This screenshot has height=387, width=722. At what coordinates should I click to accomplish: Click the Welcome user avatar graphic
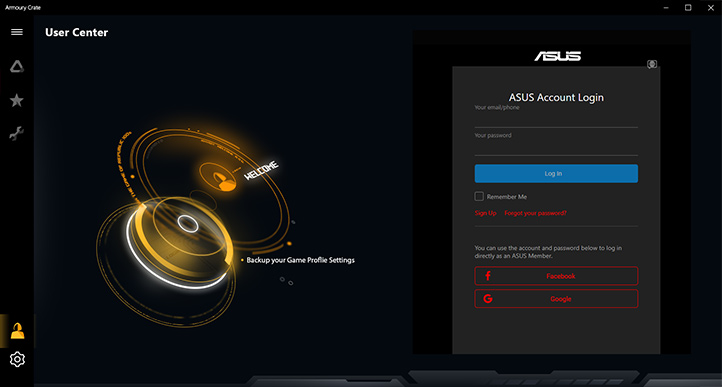219,177
